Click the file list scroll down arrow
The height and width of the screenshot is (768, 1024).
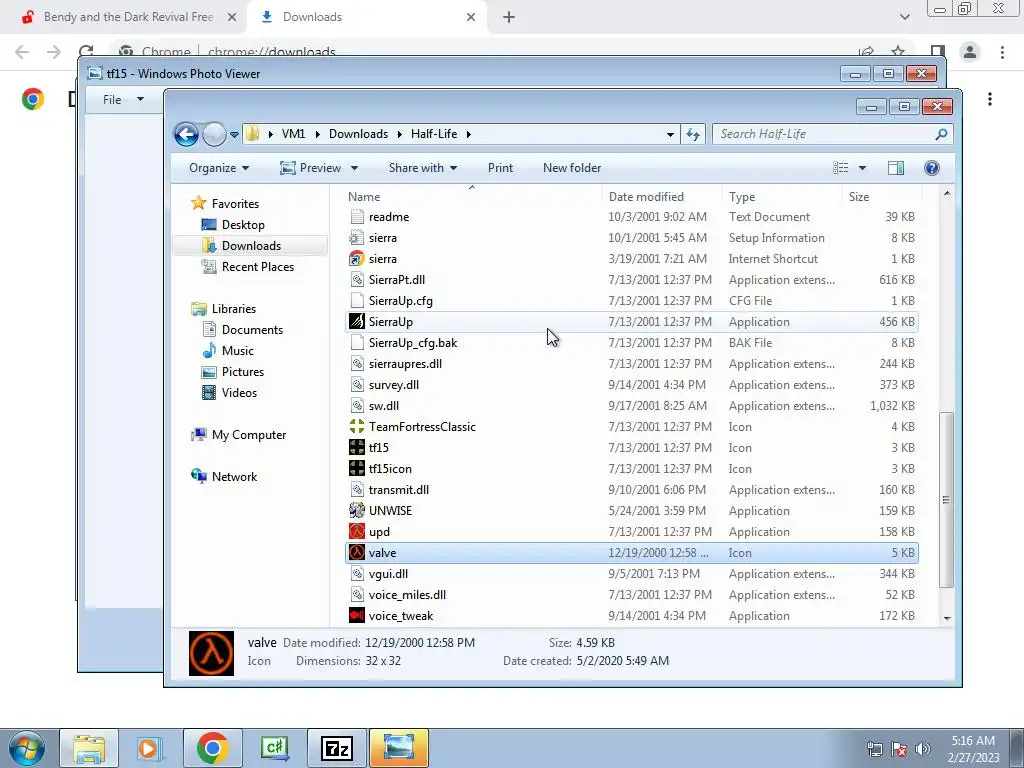click(x=947, y=618)
